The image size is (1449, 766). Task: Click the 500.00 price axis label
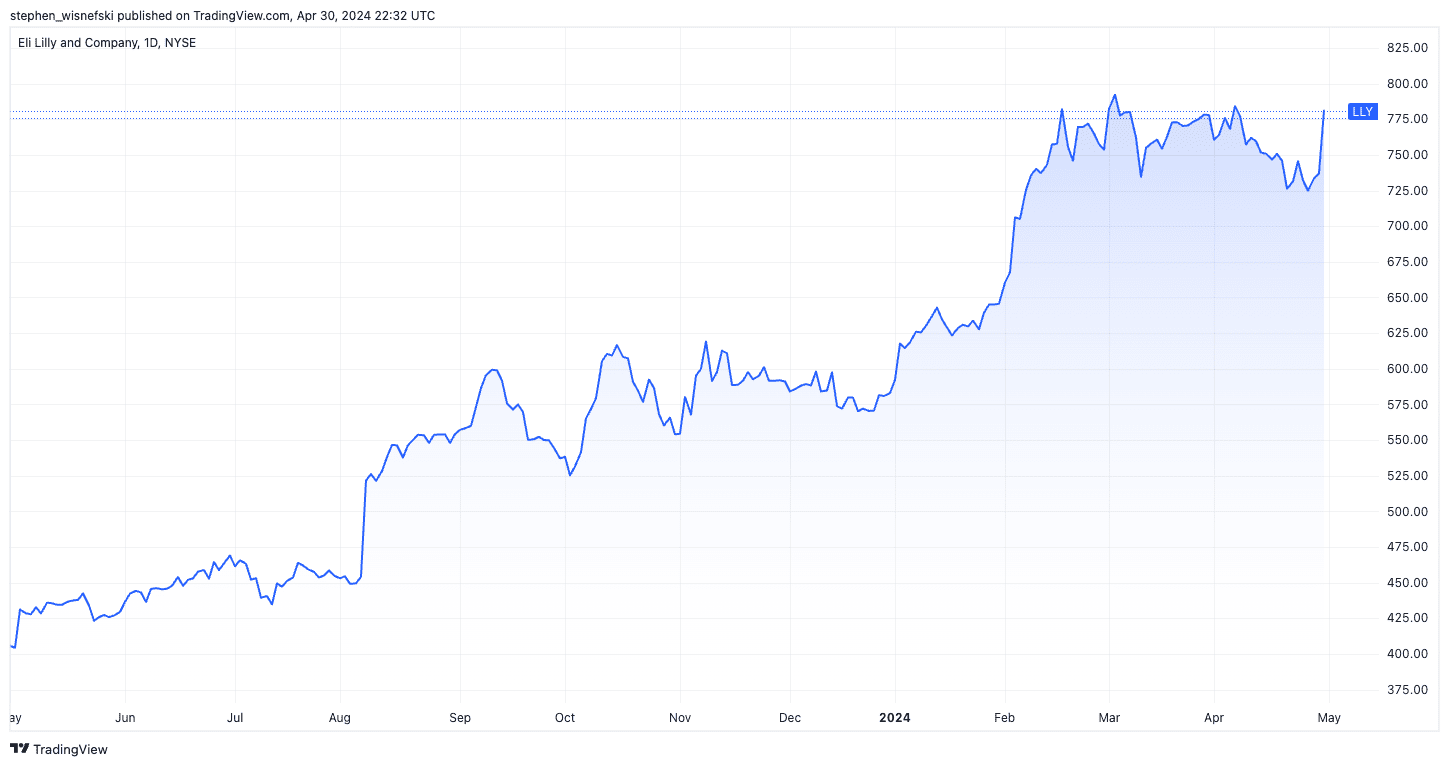click(x=1406, y=512)
